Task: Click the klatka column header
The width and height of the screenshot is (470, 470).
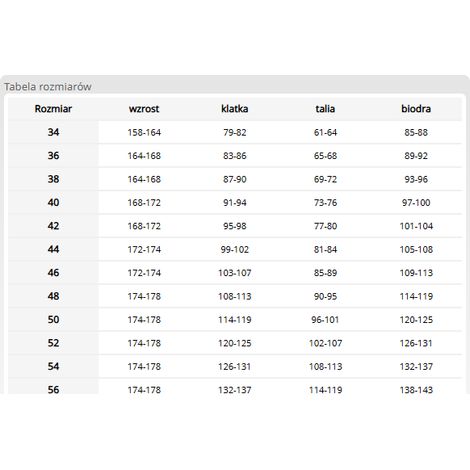Action: pos(235,109)
